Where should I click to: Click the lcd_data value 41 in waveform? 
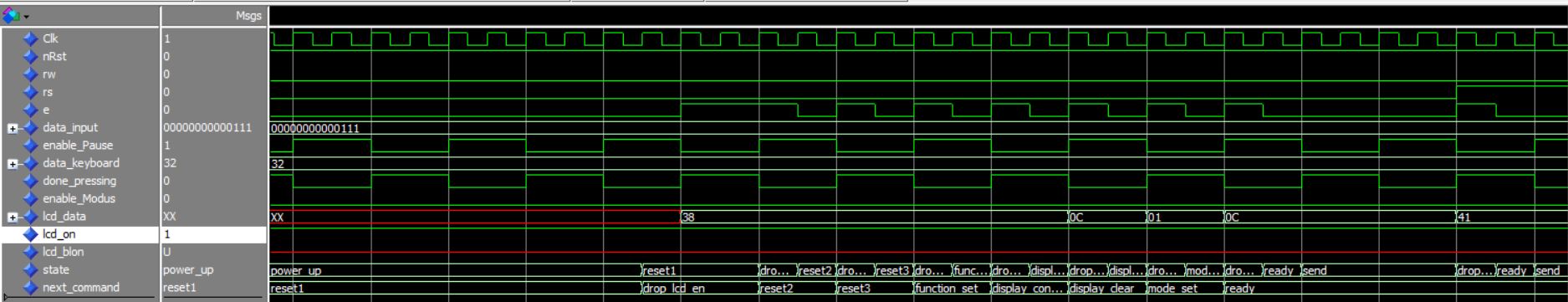[x=1465, y=217]
